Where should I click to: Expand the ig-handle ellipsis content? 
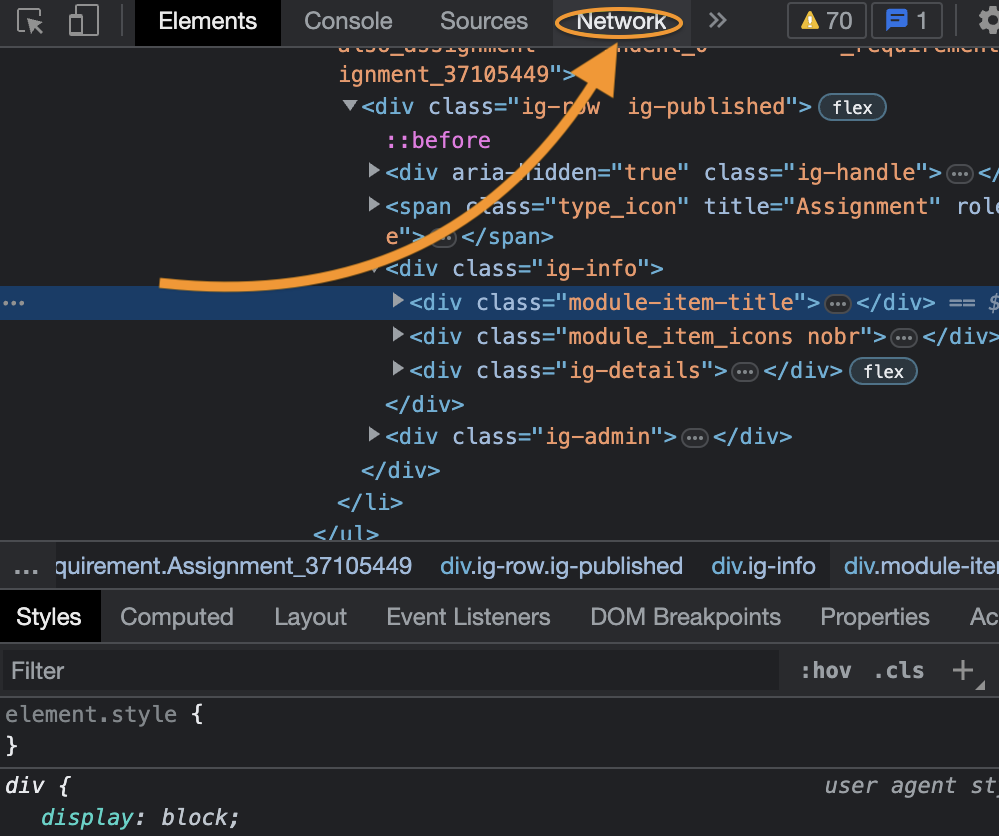pyautogui.click(x=959, y=173)
